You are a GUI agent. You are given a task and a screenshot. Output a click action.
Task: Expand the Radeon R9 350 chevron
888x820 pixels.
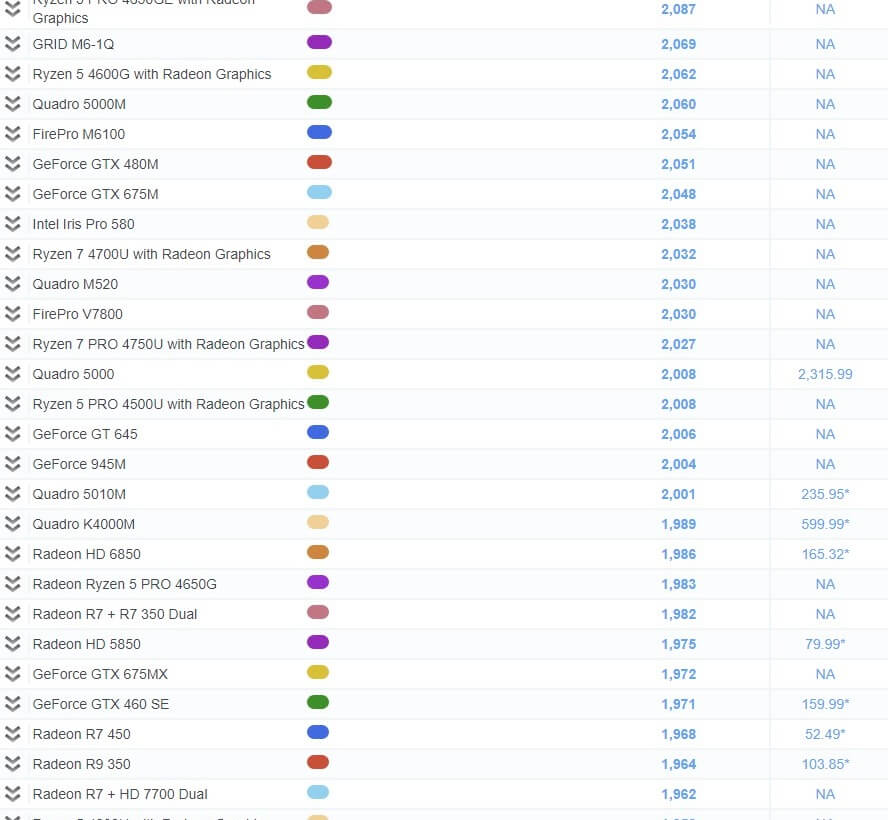(x=12, y=765)
